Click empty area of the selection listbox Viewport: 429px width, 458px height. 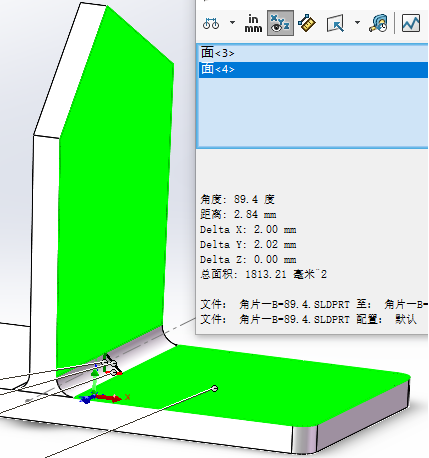313,112
